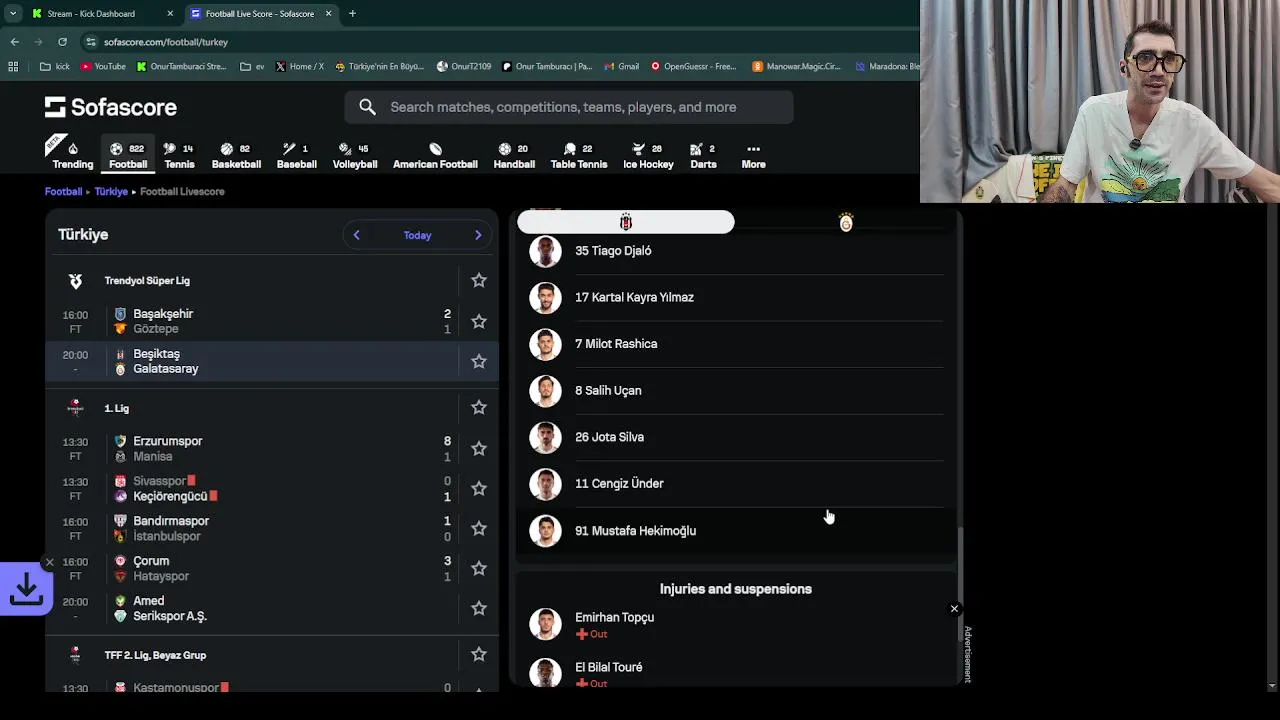Favorite the Sivasspor vs Keçiörengücü match

tap(479, 488)
